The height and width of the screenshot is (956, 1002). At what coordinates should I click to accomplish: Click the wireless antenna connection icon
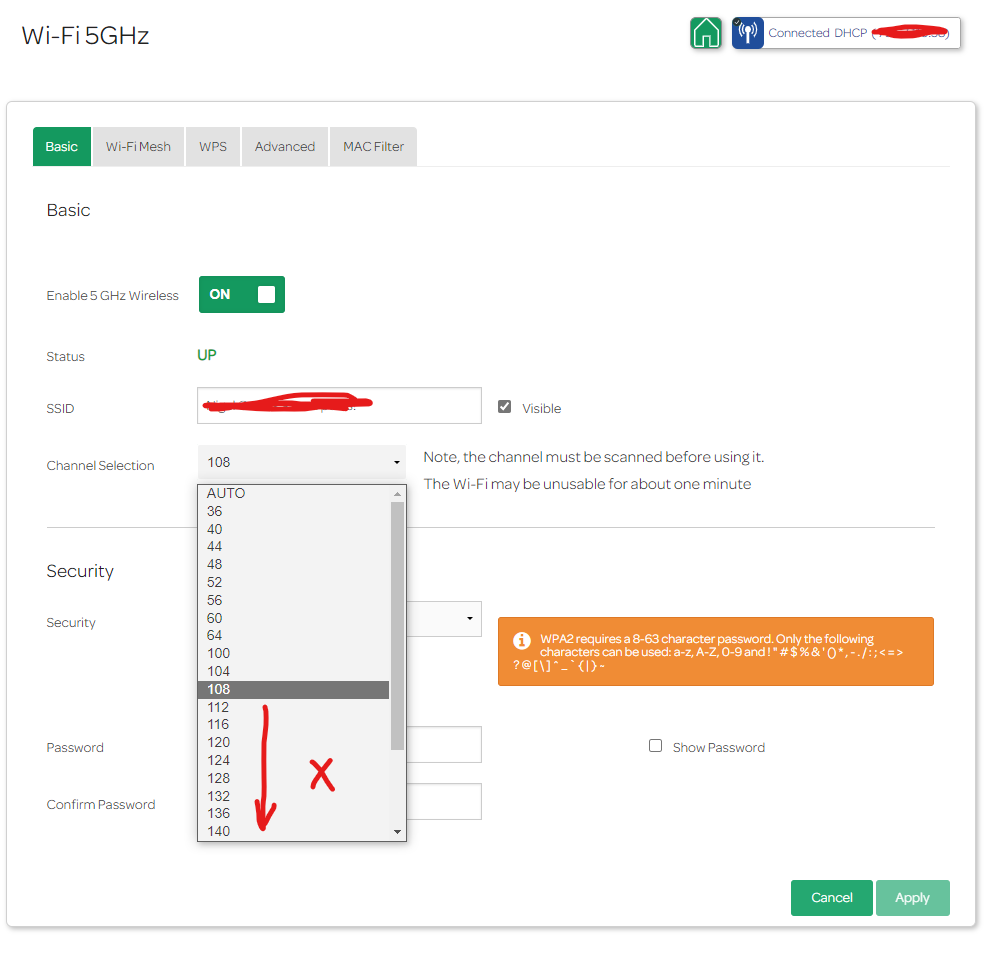tap(747, 33)
